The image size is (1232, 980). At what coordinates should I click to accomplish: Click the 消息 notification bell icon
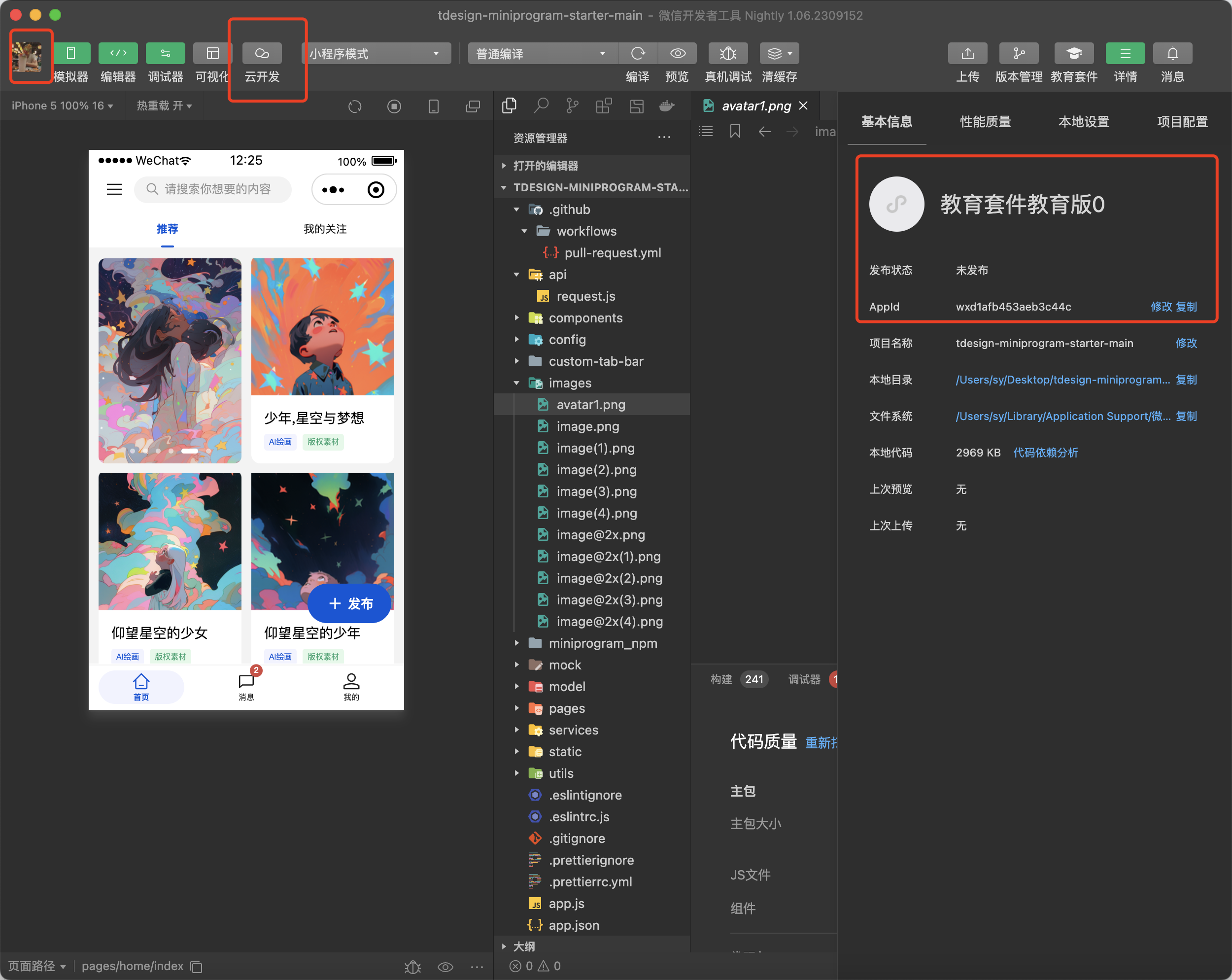coord(1172,53)
